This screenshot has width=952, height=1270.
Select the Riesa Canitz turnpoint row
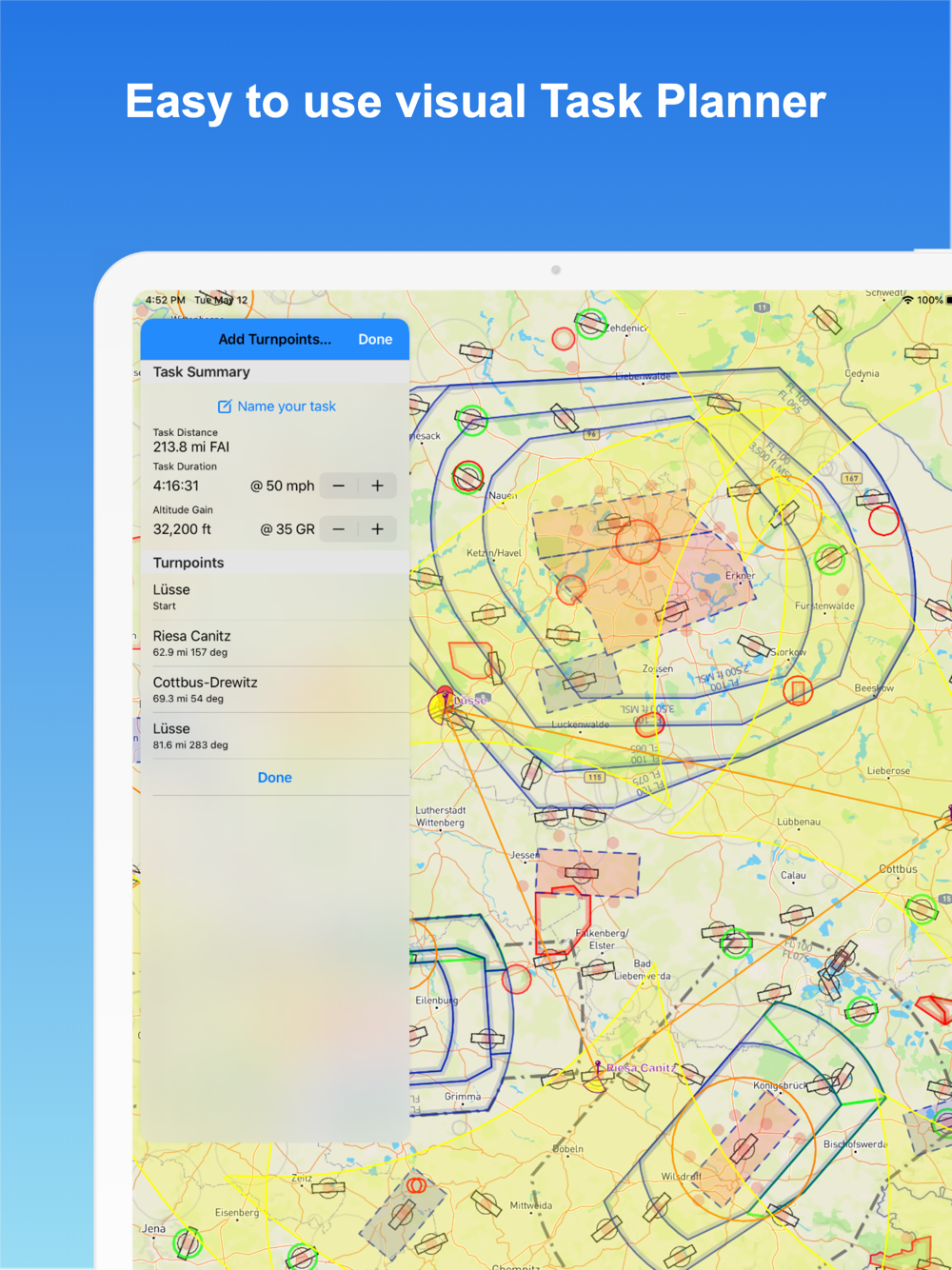(275, 644)
